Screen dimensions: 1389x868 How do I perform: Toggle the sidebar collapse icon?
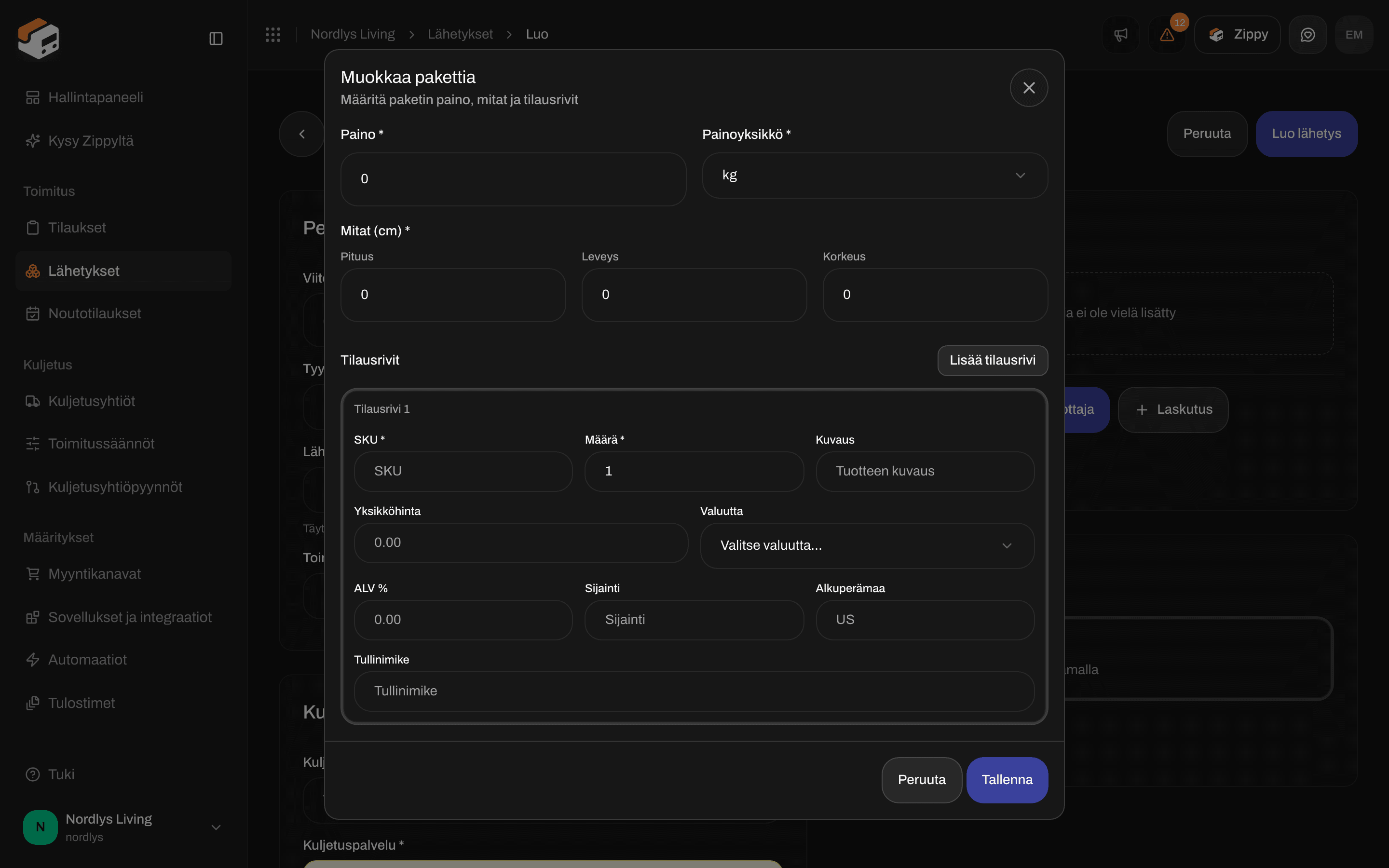point(216,39)
